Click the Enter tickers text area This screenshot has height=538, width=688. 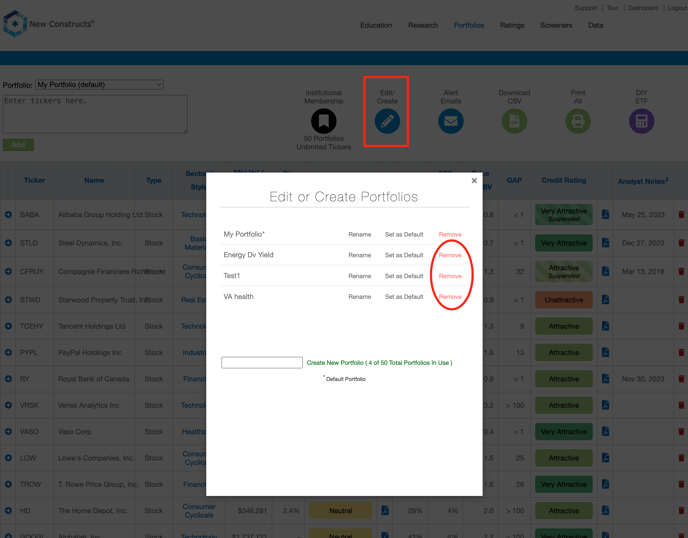click(x=95, y=114)
